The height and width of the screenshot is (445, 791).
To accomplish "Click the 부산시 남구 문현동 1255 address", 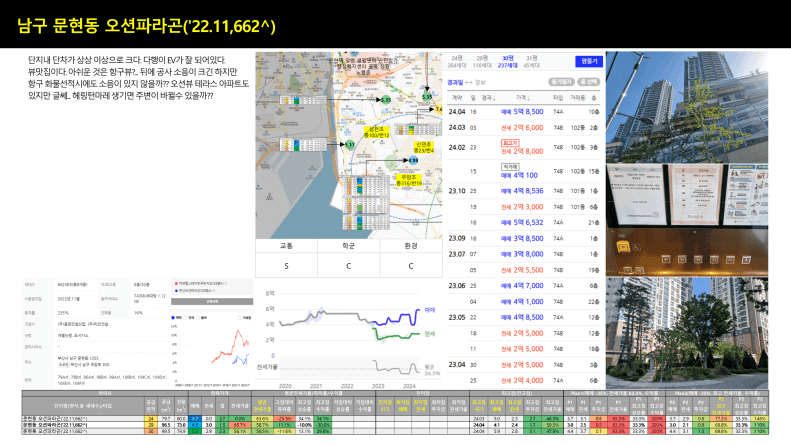I will tap(78, 358).
